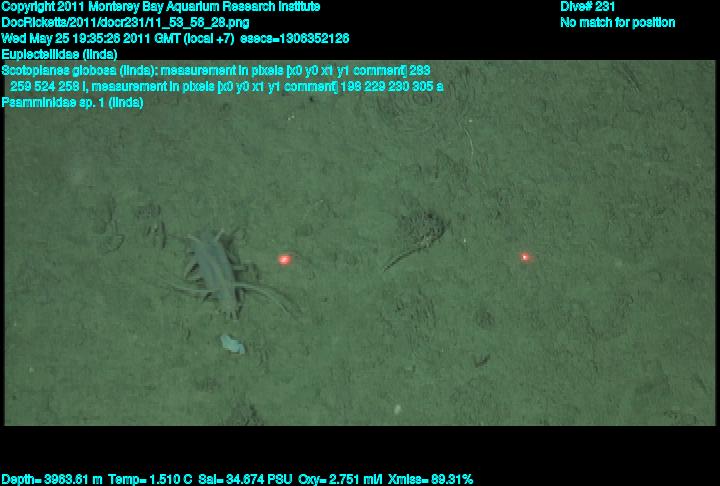Click the 'Temp= 1.510 C' reading
The width and height of the screenshot is (720, 486).
[x=150, y=479]
